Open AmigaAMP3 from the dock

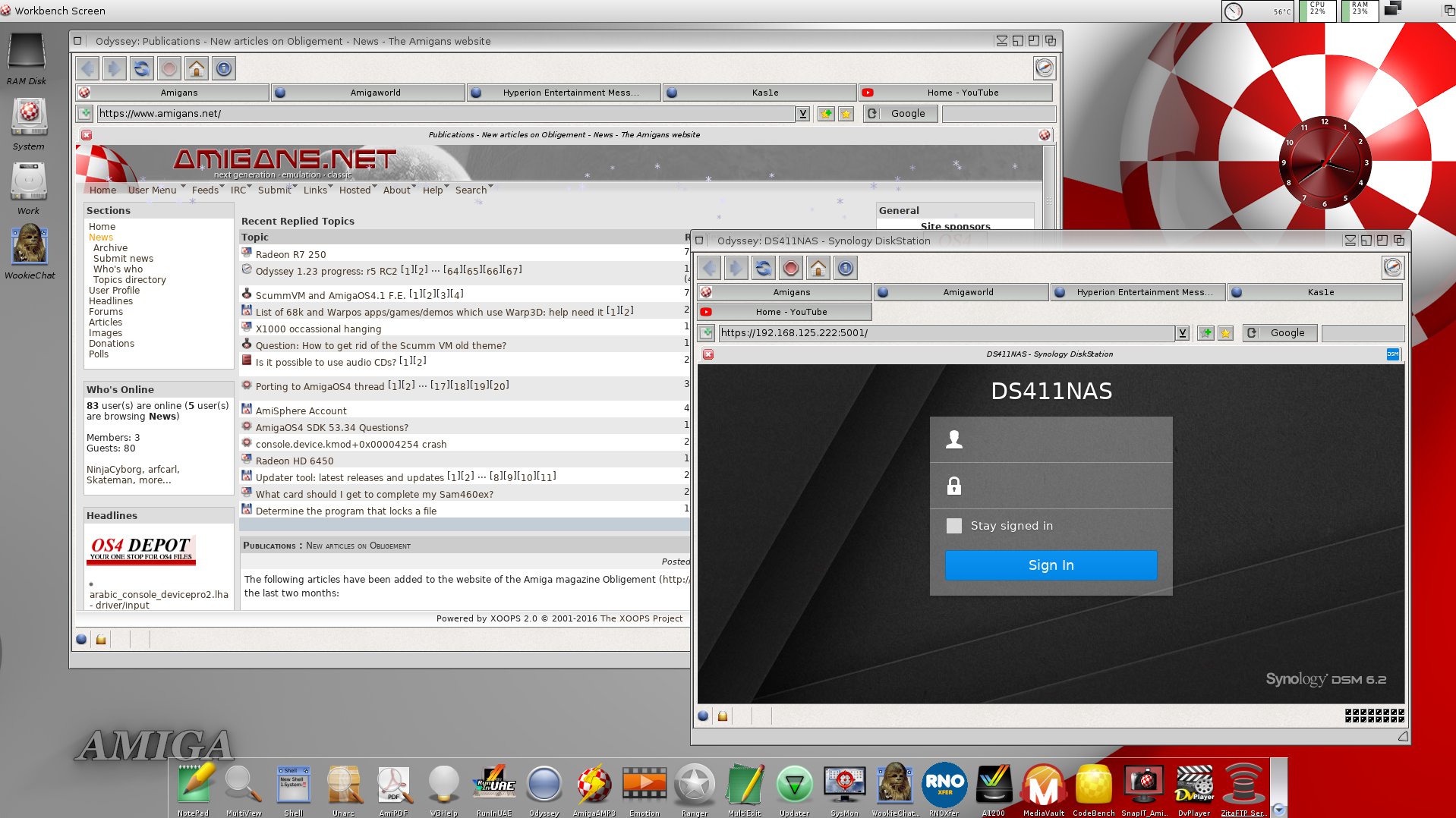pyautogui.click(x=594, y=785)
